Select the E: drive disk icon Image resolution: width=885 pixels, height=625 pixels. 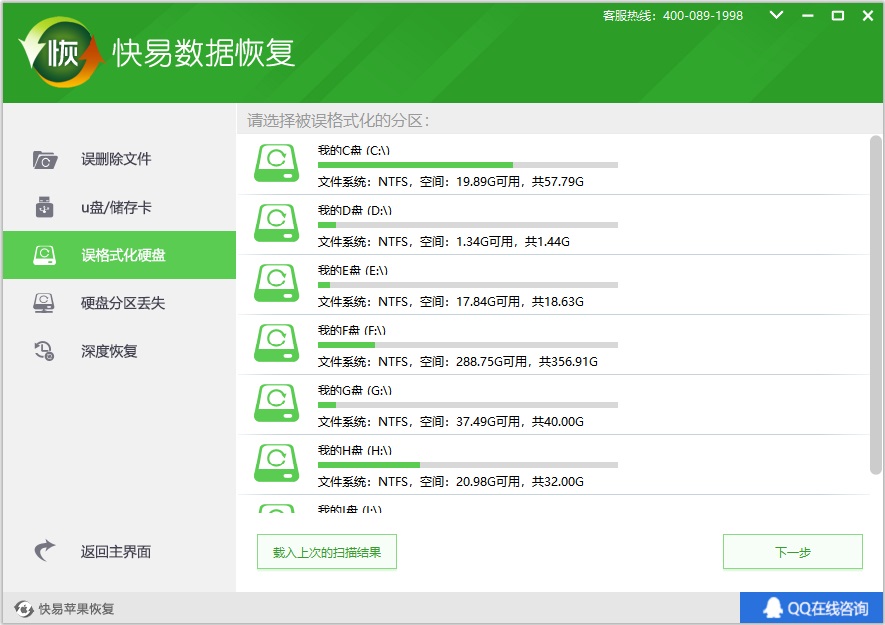click(x=277, y=283)
